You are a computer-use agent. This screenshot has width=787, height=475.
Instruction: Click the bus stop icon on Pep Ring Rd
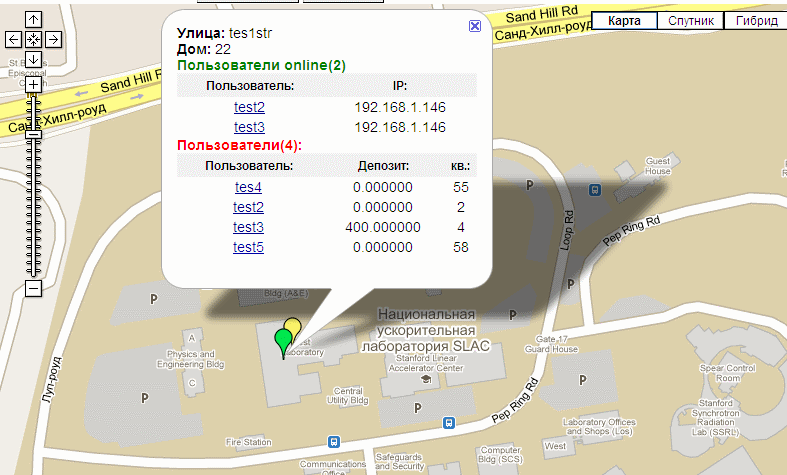tap(449, 423)
